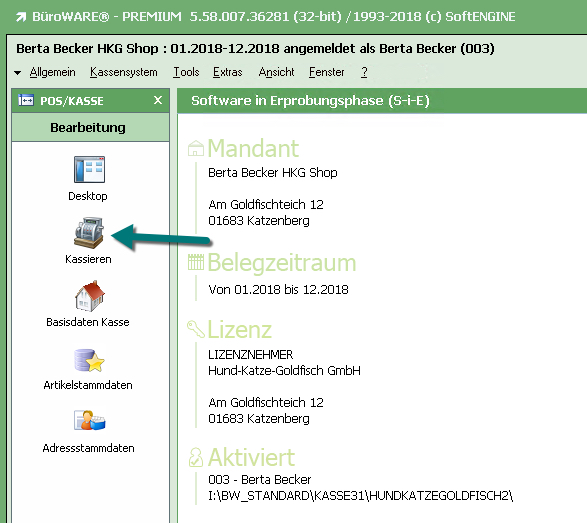Open Adressstammdaten contacts icon

click(89, 420)
